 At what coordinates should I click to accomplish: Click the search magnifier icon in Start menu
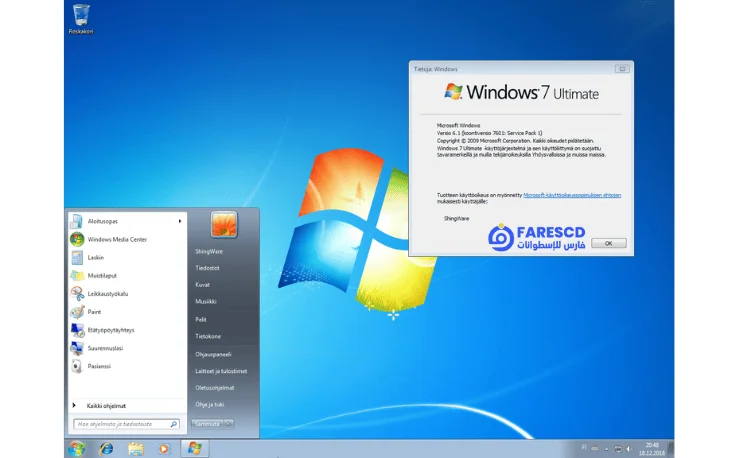(x=173, y=424)
